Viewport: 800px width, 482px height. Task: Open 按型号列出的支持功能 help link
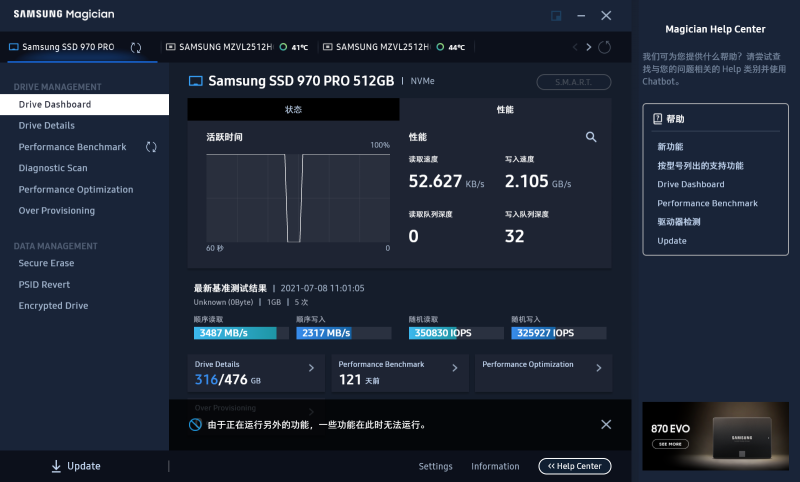tap(700, 166)
